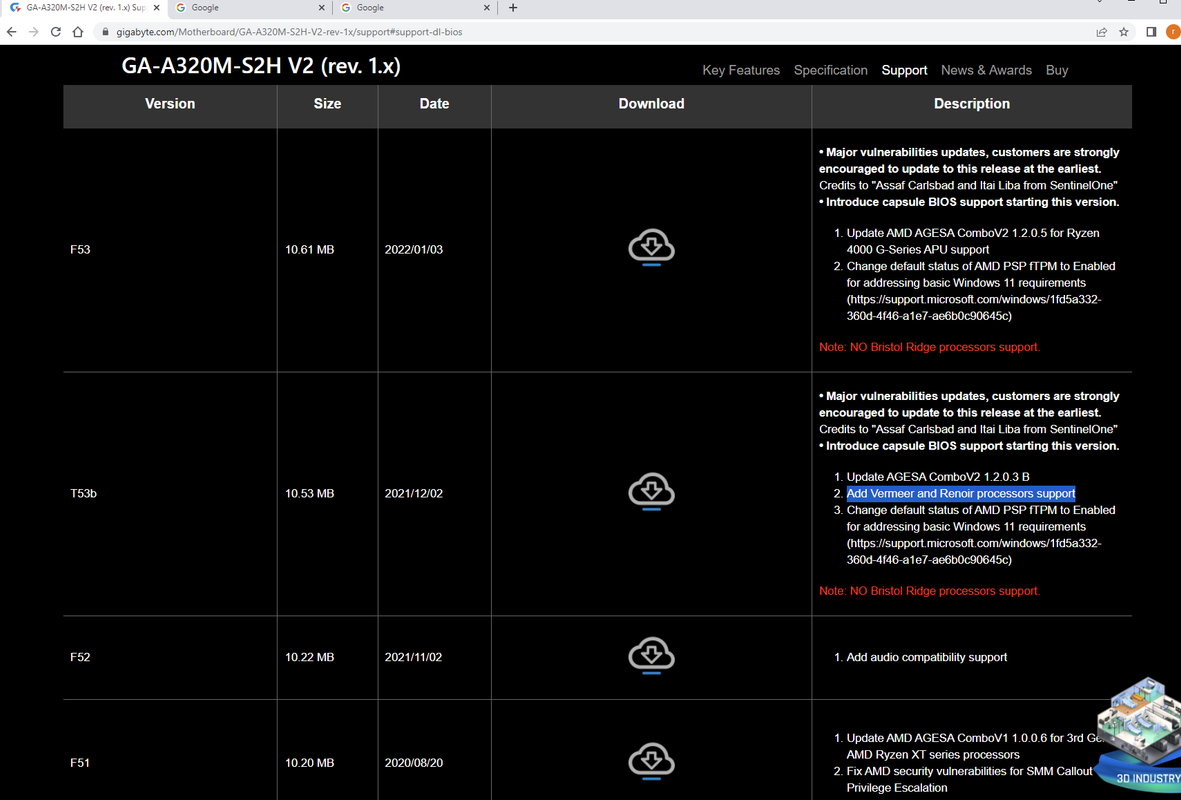1181x800 pixels.
Task: Close the first Google tab
Action: [x=322, y=8]
